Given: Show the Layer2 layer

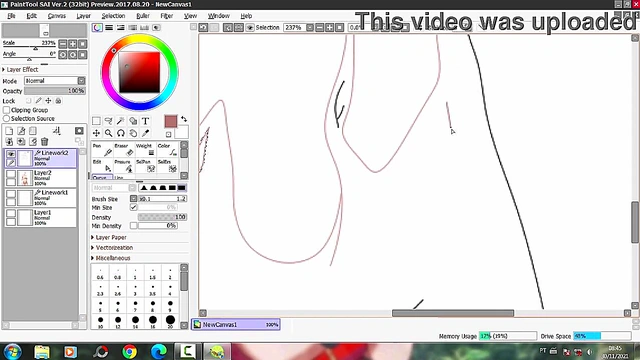Looking at the screenshot, I should coord(11,174).
